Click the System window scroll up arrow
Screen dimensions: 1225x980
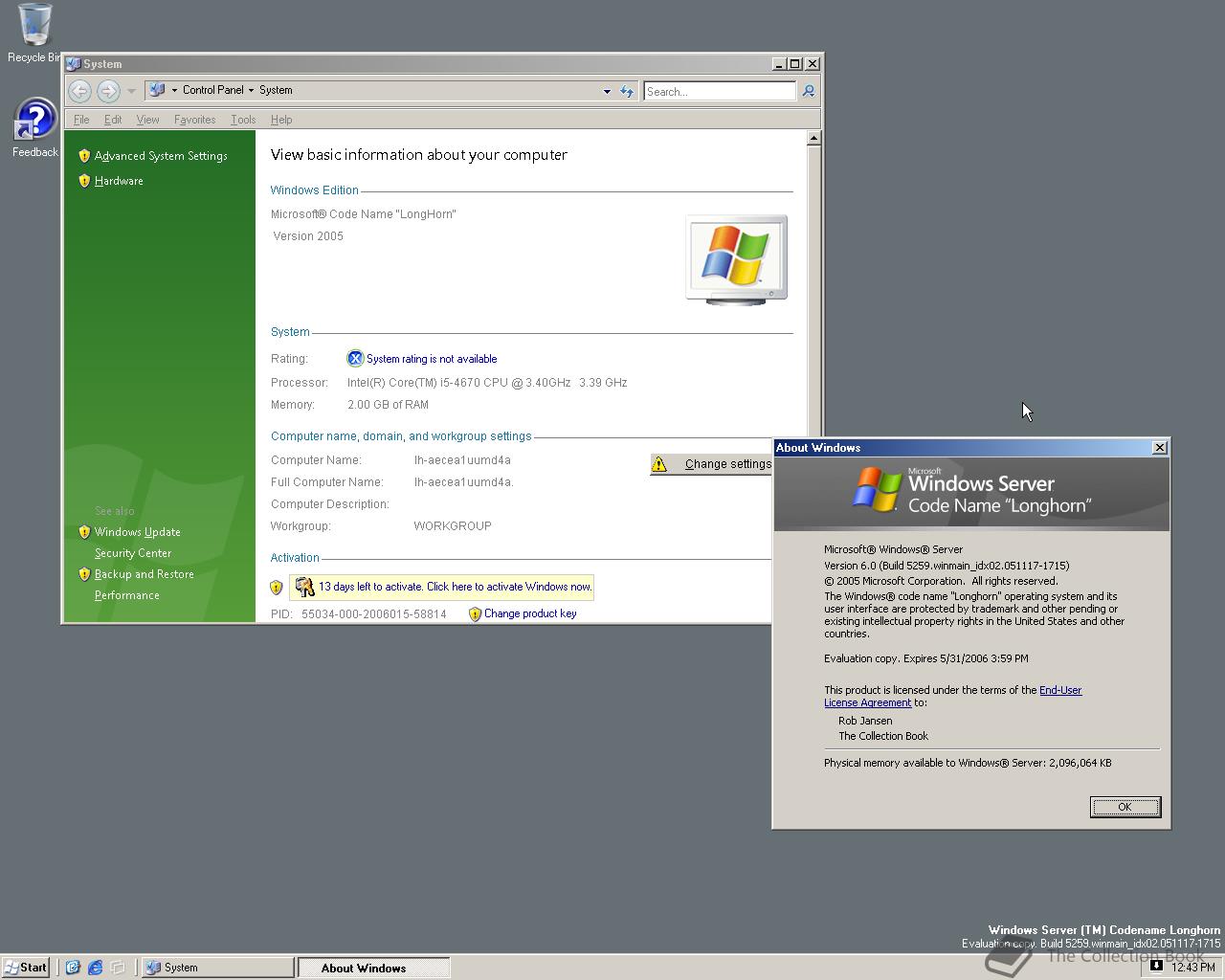(x=813, y=139)
